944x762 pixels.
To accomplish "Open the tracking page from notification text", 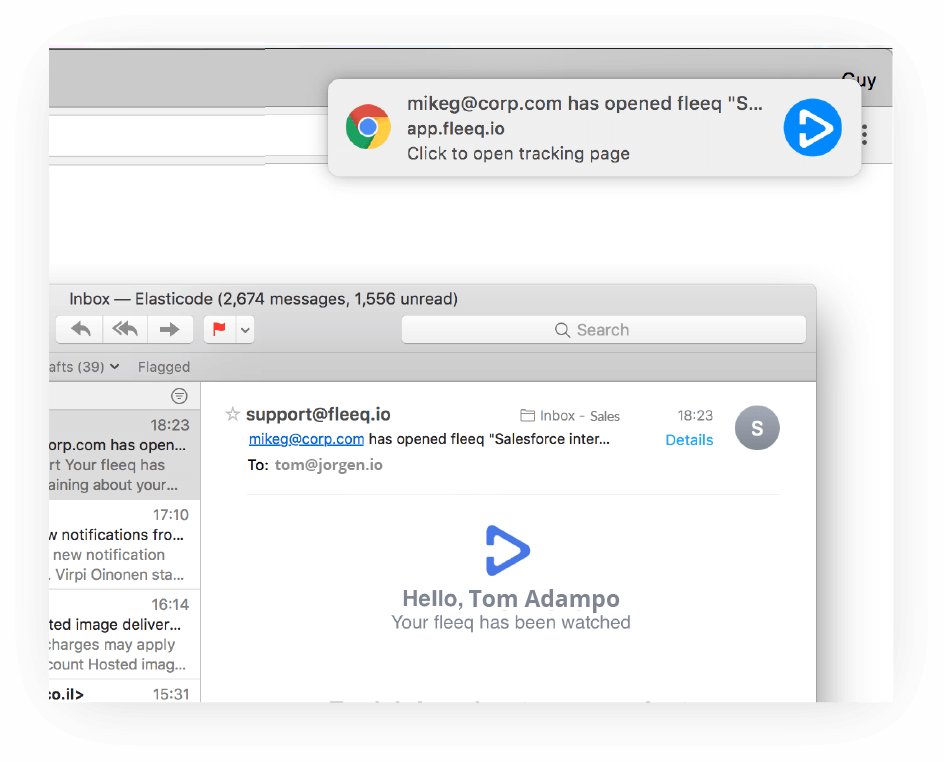I will click(x=518, y=153).
